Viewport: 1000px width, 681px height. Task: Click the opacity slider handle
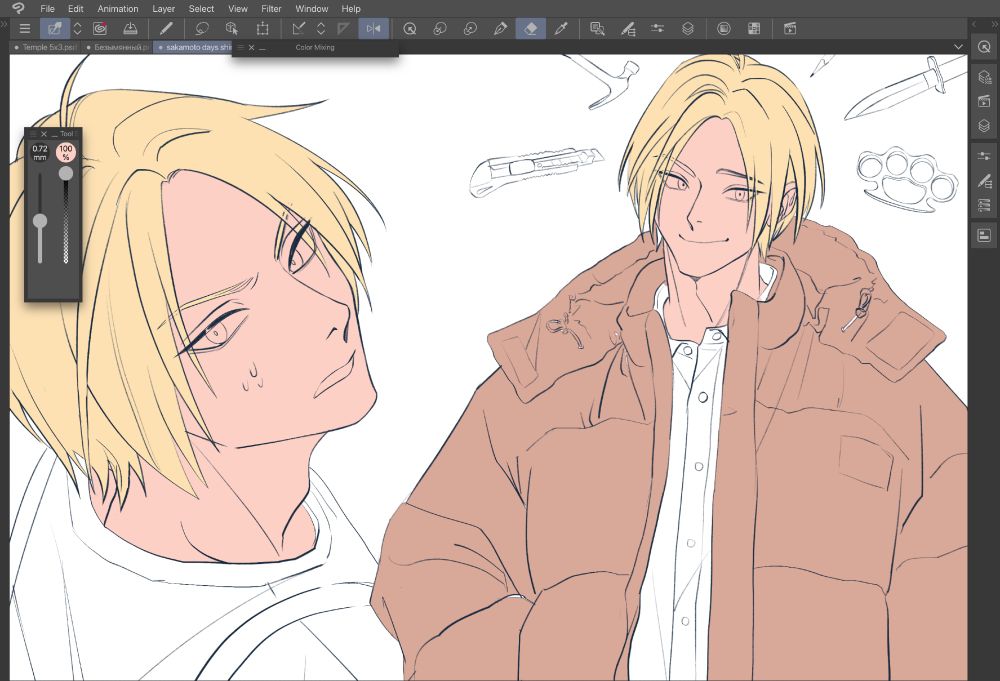coord(66,173)
